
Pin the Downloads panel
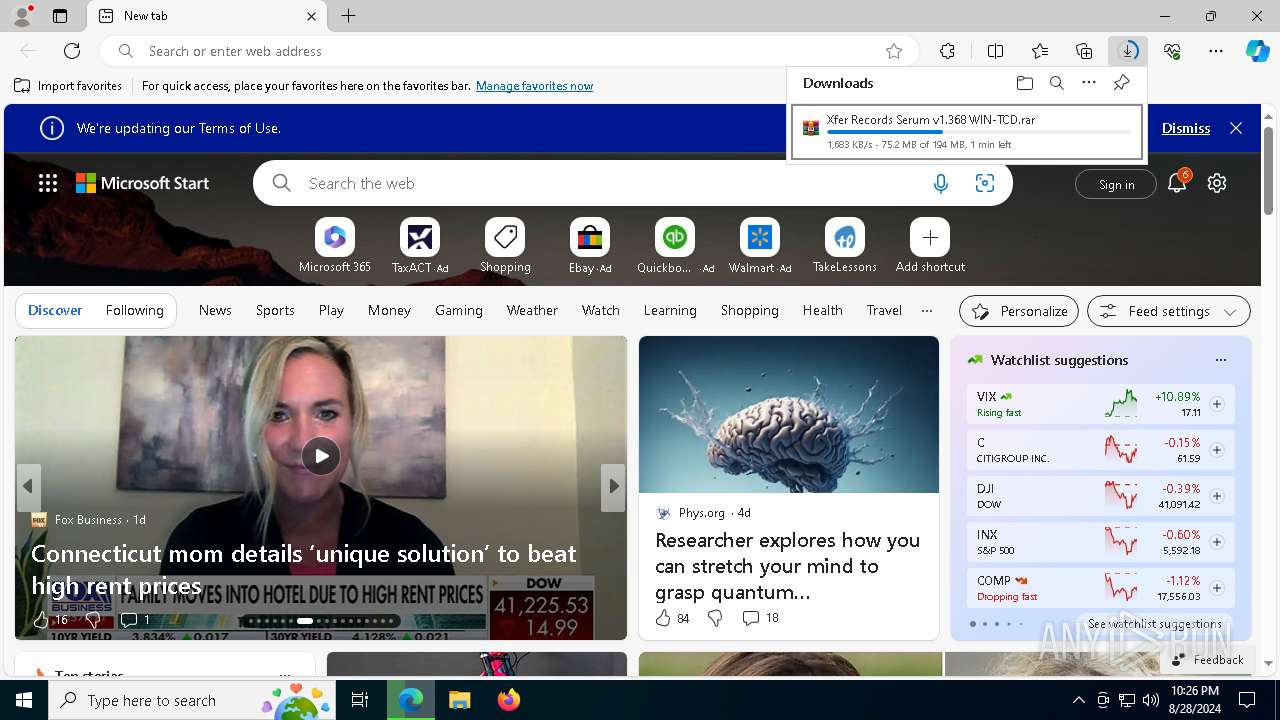(x=1121, y=83)
